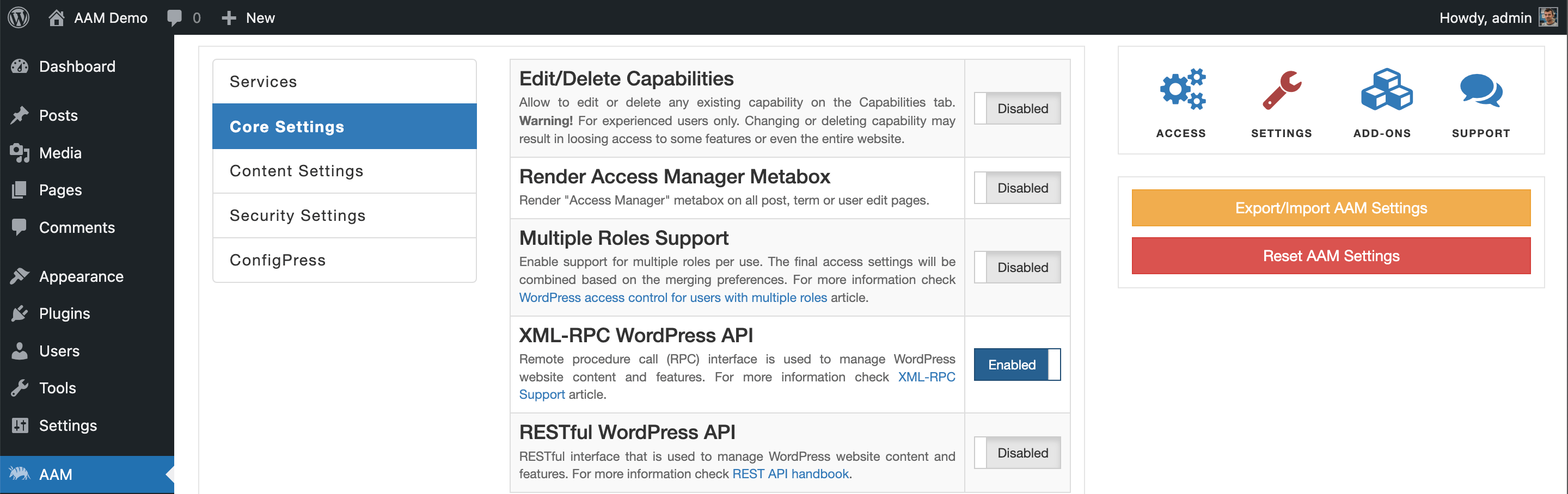Click the plus icon next to New
The height and width of the screenshot is (494, 1568).
229,18
